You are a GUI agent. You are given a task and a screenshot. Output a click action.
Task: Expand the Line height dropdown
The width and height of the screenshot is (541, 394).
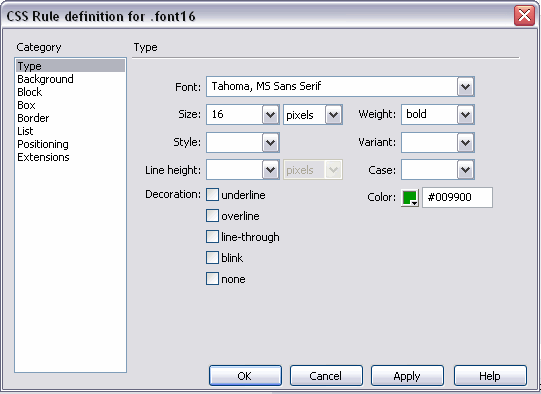pyautogui.click(x=270, y=170)
